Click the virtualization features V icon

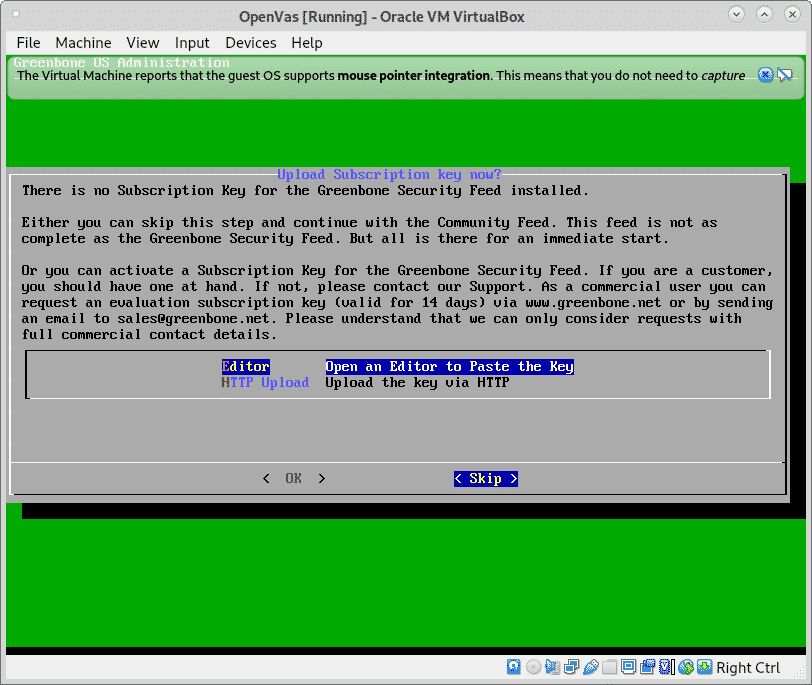point(666,667)
